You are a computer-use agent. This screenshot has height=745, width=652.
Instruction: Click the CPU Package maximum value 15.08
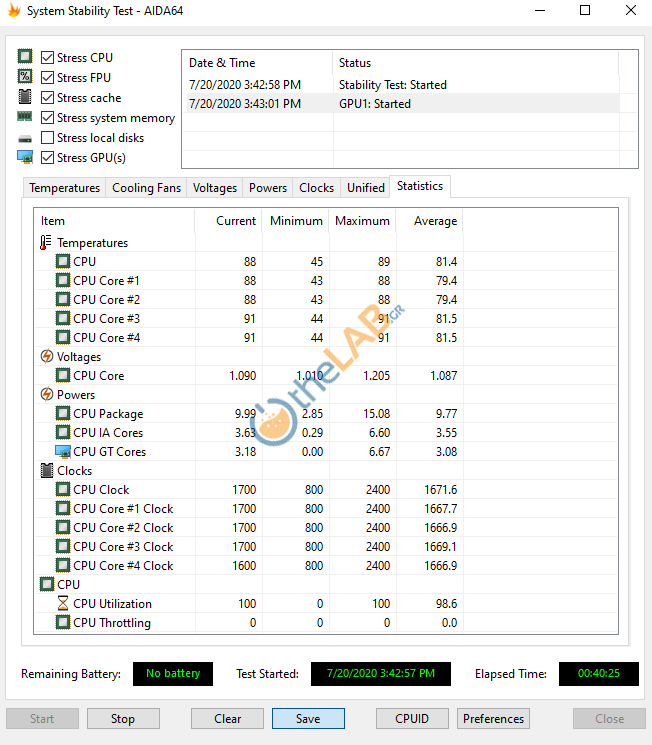click(376, 413)
